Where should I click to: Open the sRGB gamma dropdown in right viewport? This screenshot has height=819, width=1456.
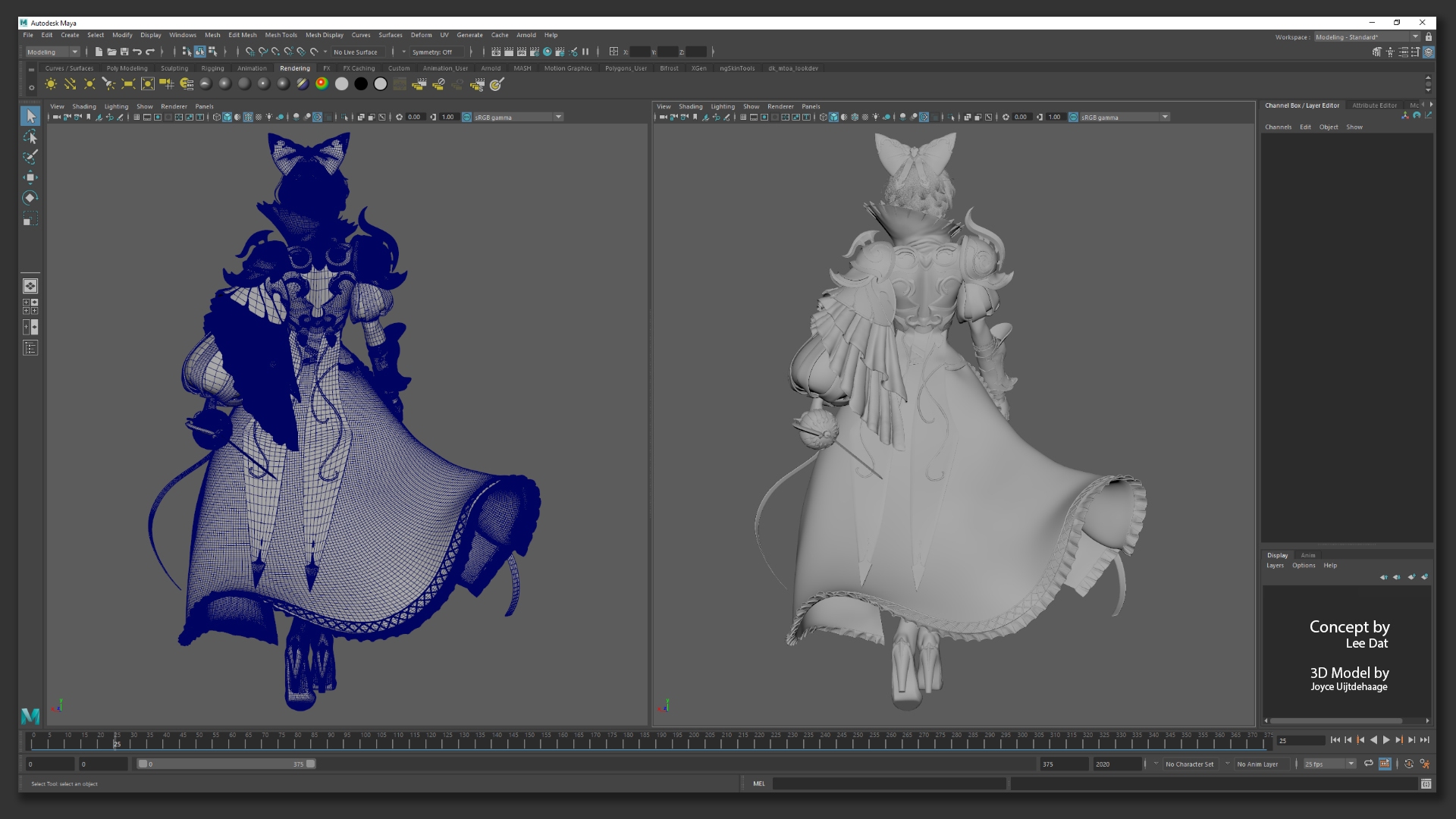pyautogui.click(x=1124, y=117)
